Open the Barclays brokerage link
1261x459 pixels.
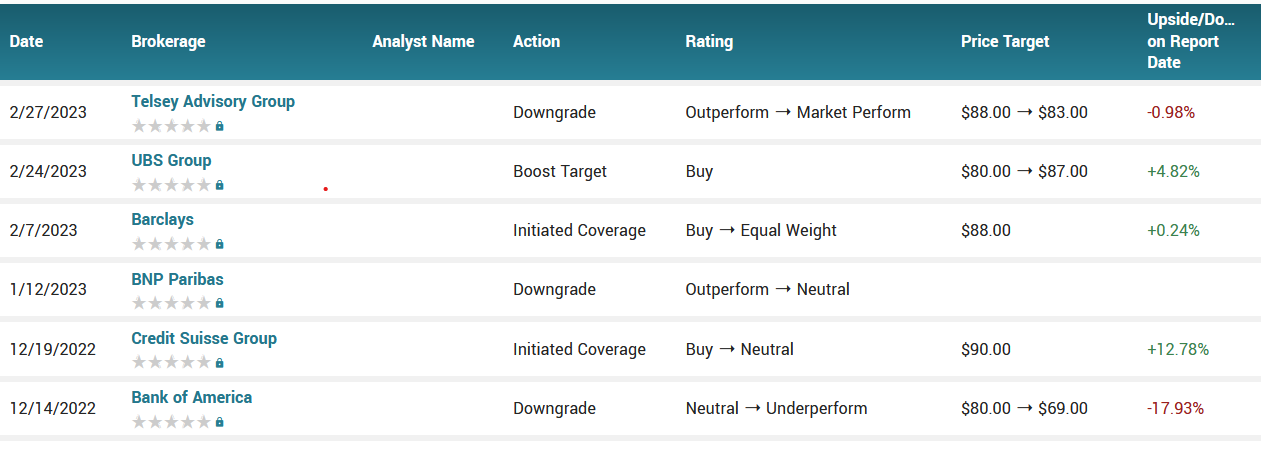[162, 220]
